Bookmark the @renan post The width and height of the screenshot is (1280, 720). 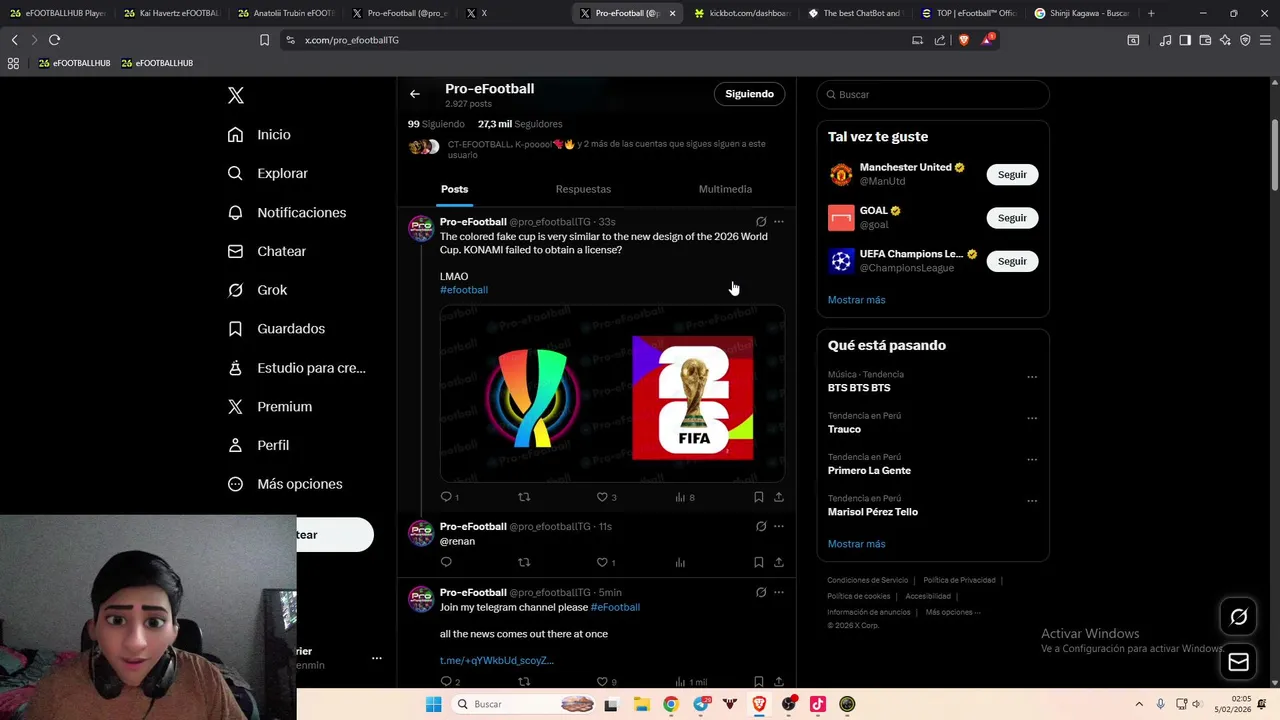[758, 562]
